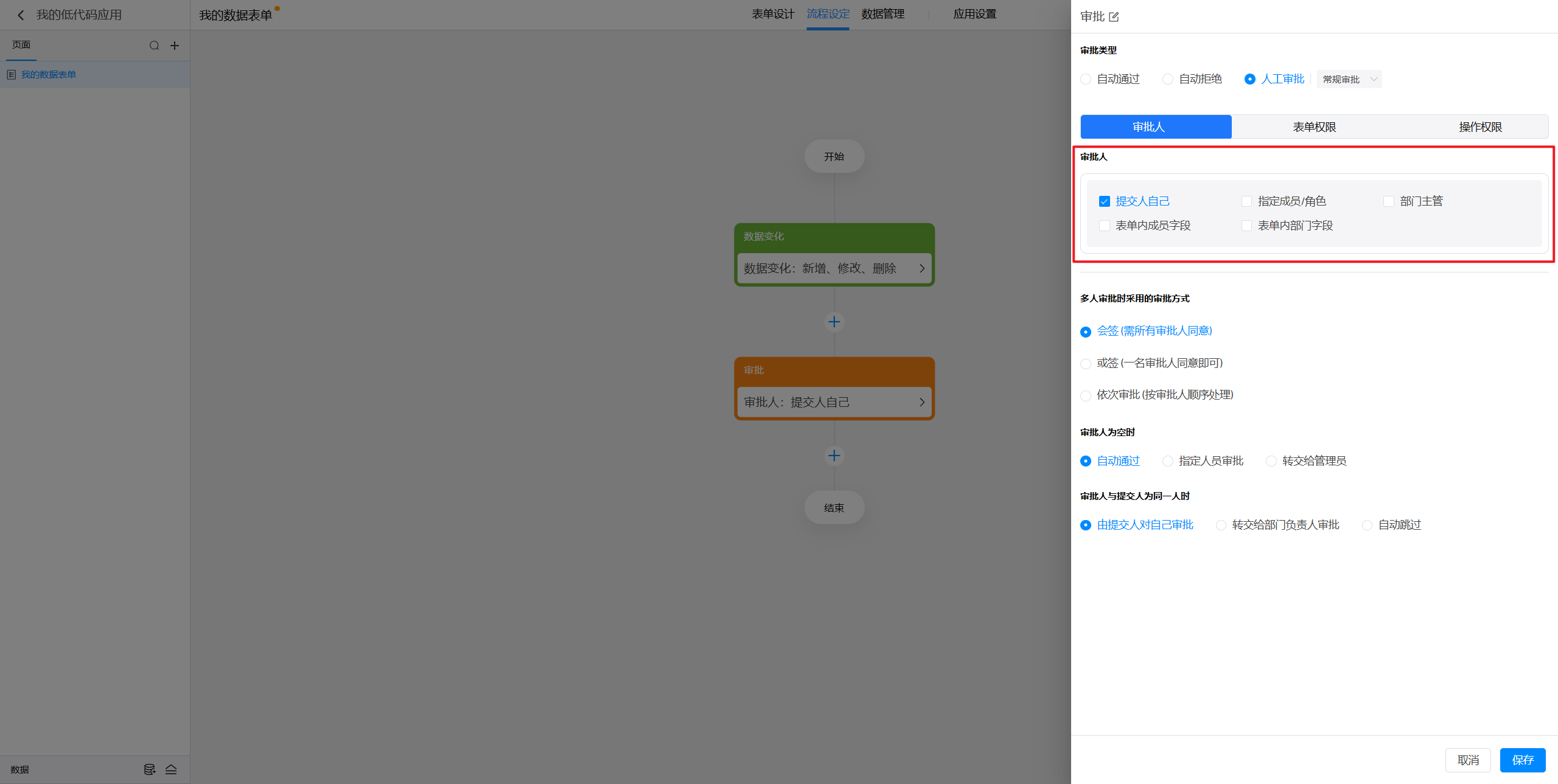Click the plus node below 审批 node
This screenshot has height=784, width=1558.
pyautogui.click(x=834, y=456)
